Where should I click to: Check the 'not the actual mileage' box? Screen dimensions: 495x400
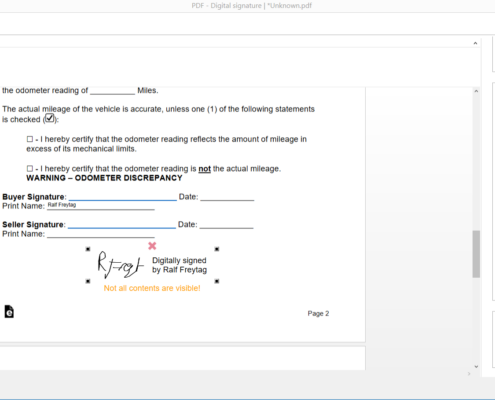pos(30,169)
